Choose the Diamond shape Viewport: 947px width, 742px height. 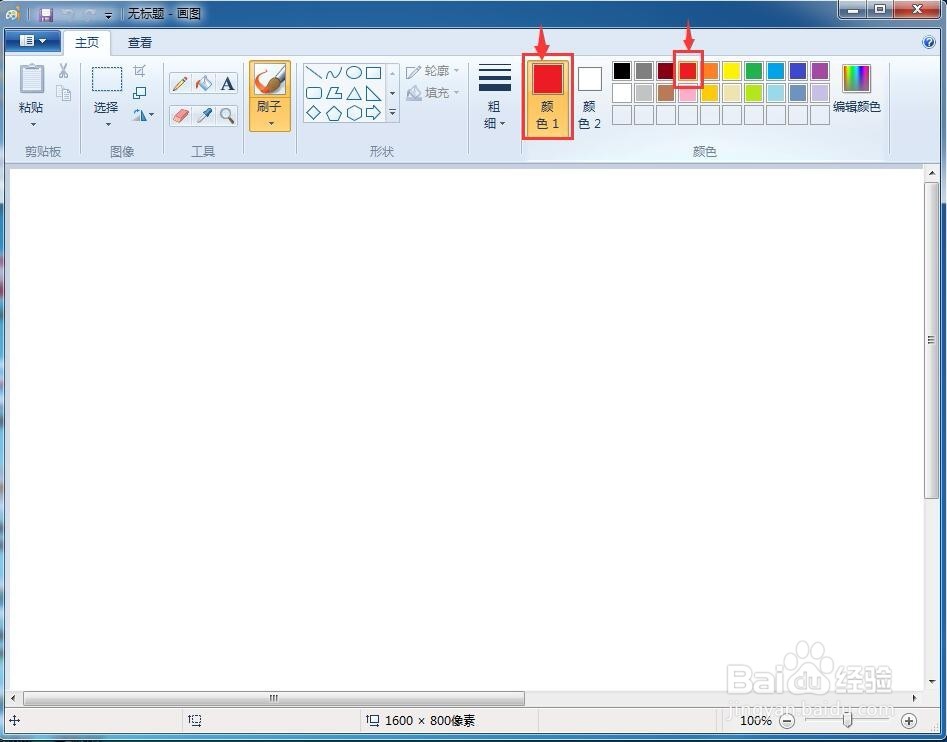pos(314,112)
